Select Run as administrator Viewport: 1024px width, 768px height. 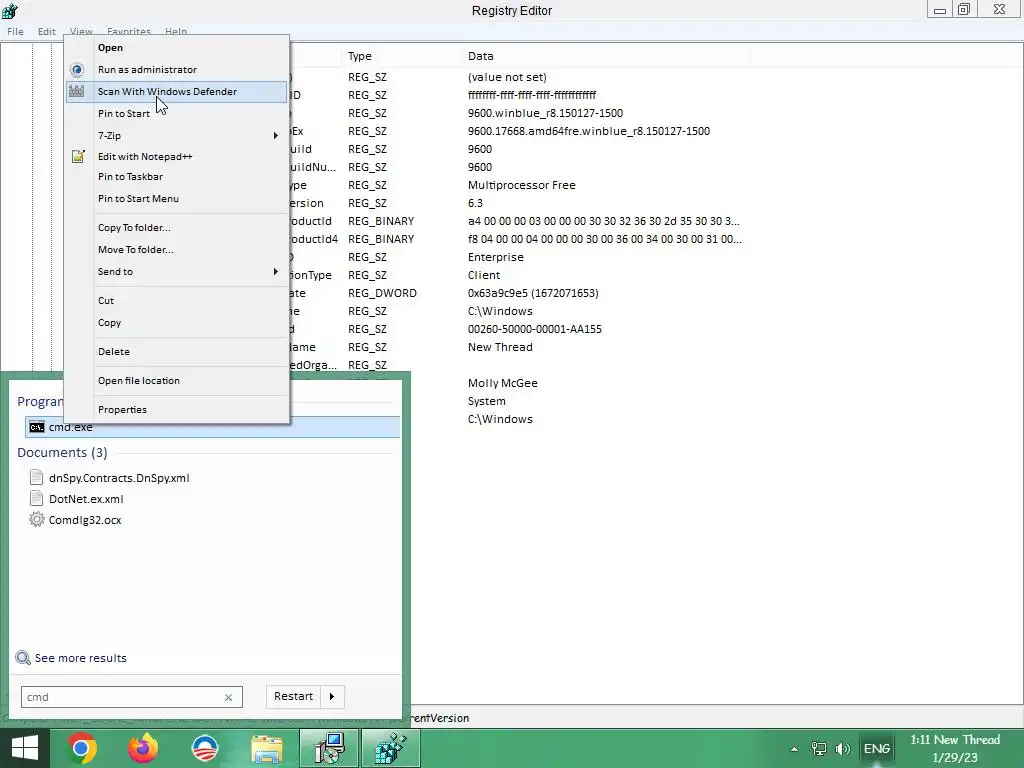pyautogui.click(x=147, y=70)
